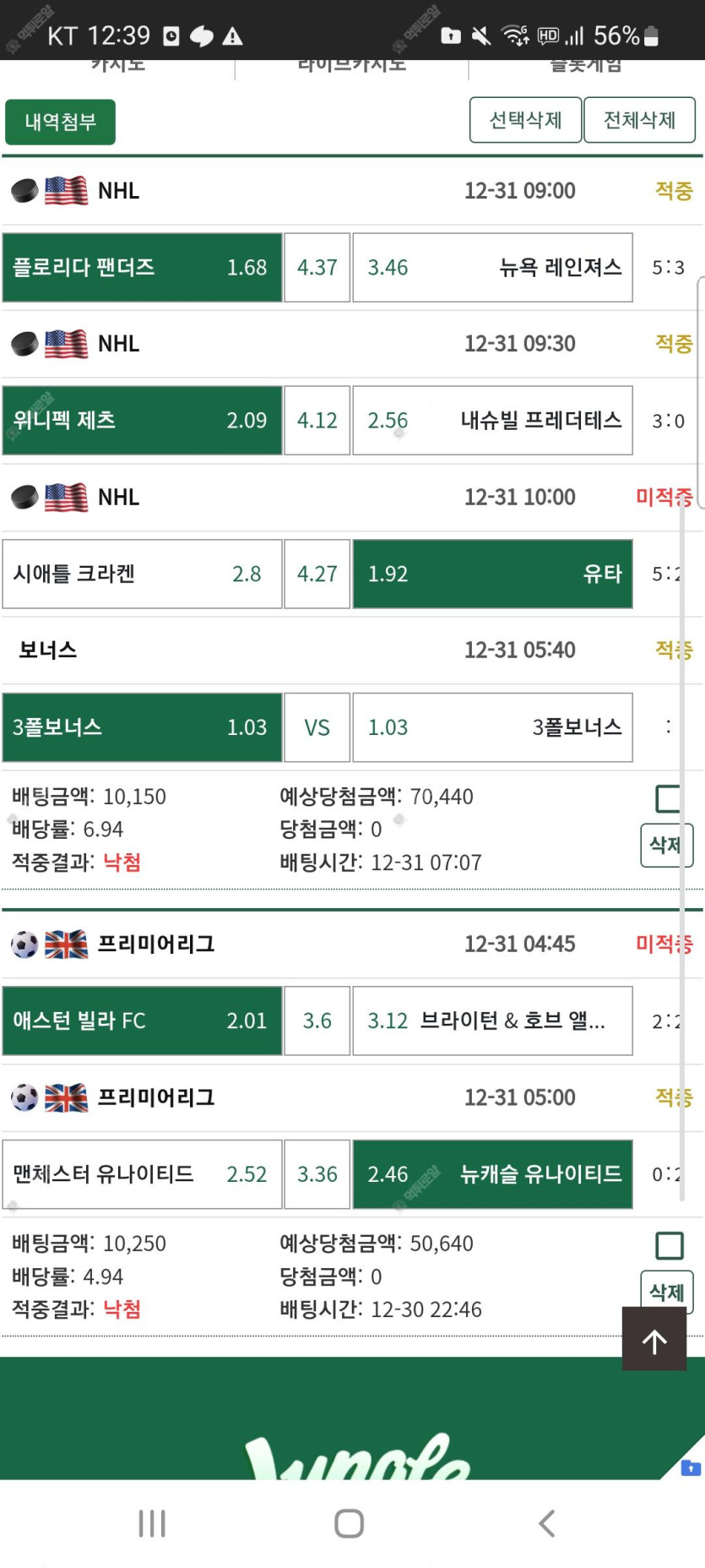This screenshot has height=1568, width=705.
Task: Click the 선택삭제 button
Action: tap(525, 120)
